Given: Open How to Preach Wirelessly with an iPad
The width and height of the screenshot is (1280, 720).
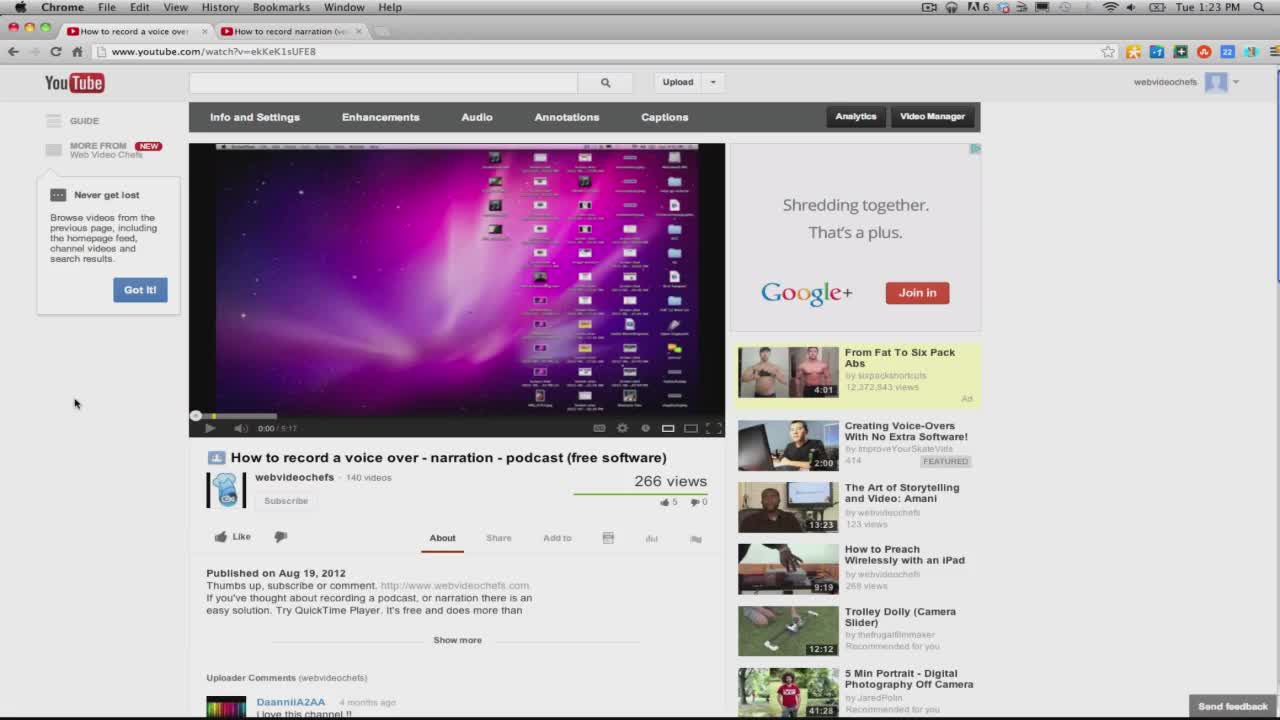Looking at the screenshot, I should tap(905, 555).
